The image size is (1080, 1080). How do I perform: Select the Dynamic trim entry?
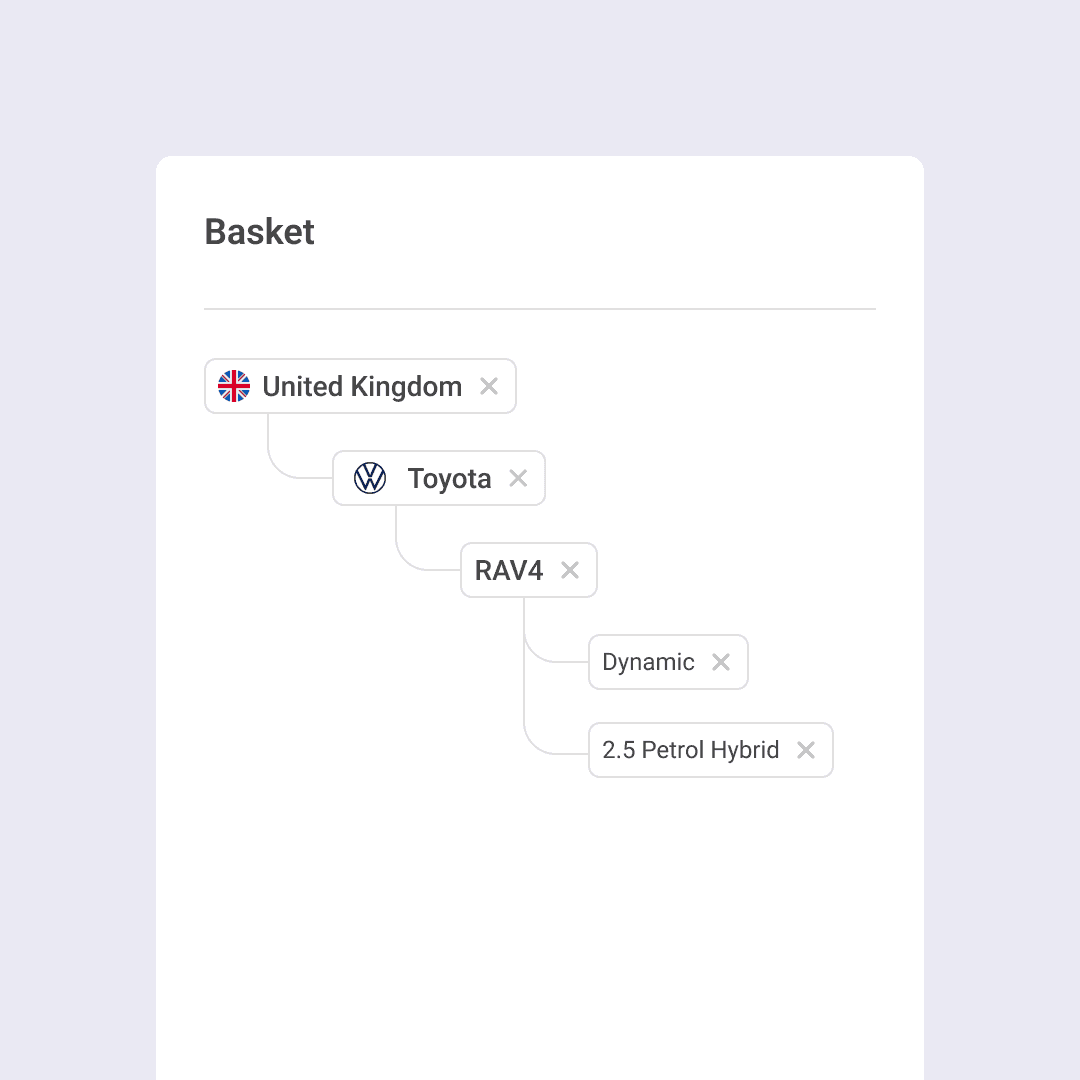point(647,662)
